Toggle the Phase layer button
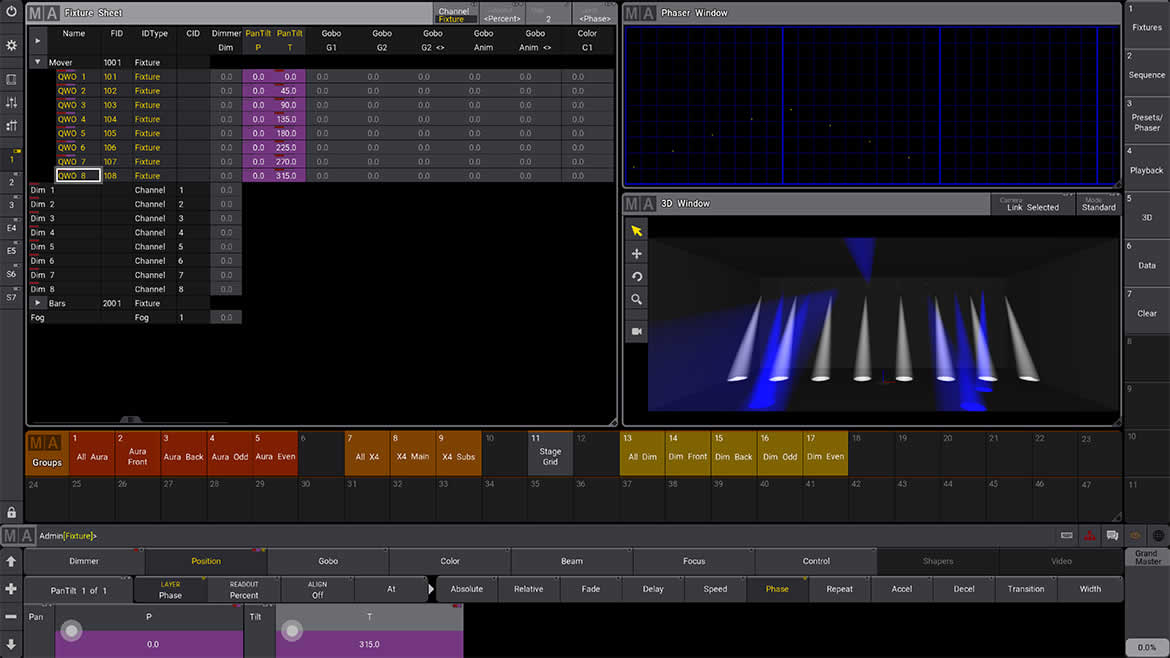This screenshot has height=658, width=1170. point(170,590)
